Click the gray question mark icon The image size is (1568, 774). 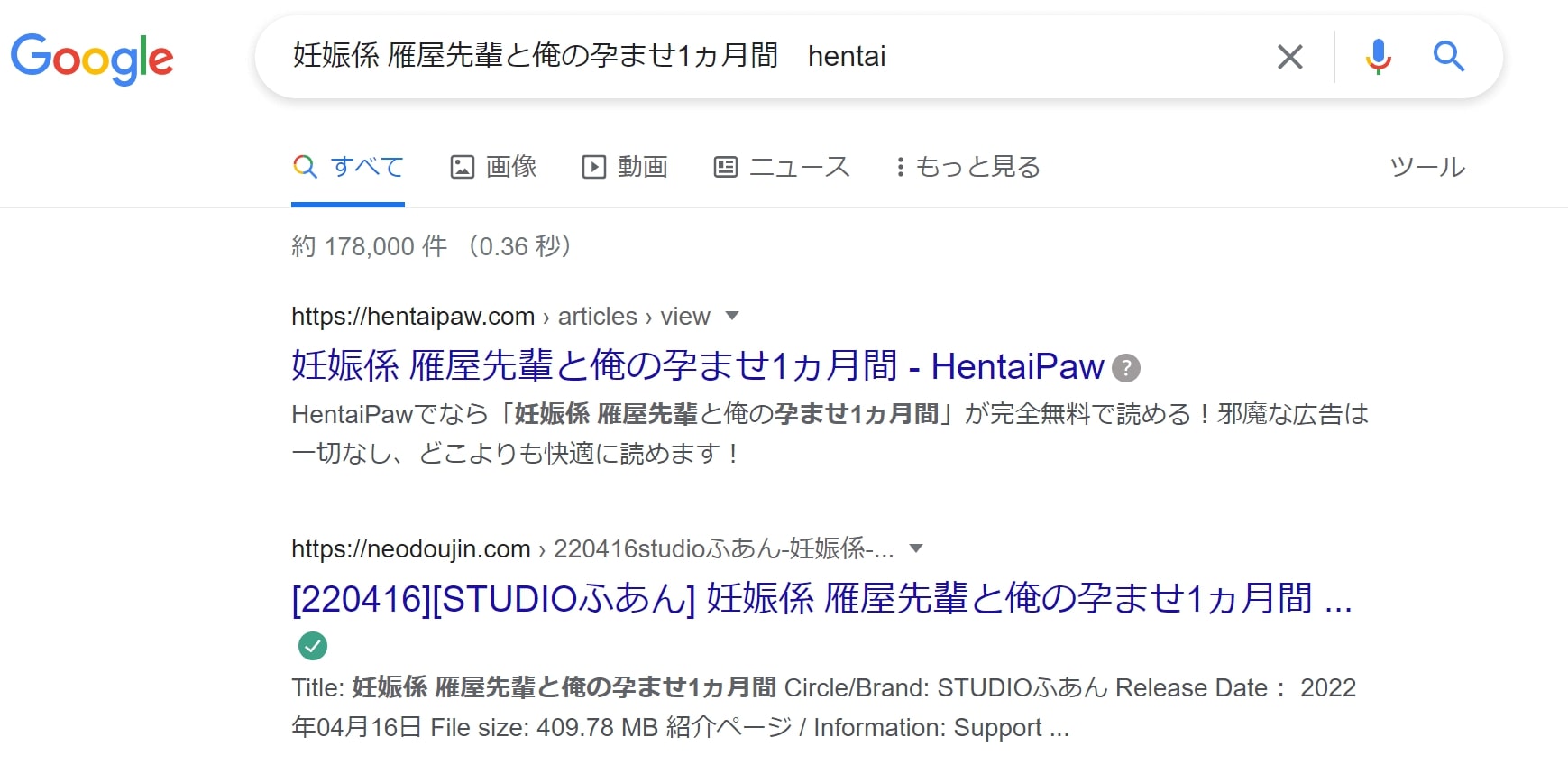1126,368
